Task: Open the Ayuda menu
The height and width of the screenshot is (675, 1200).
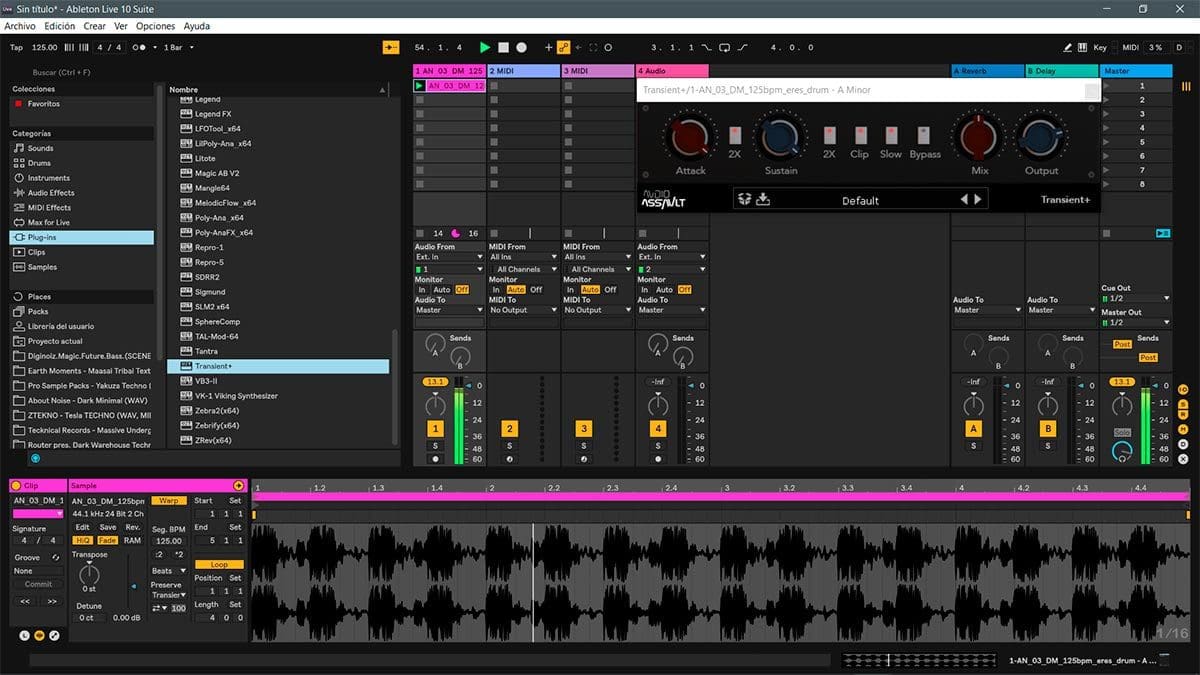Action: tap(197, 26)
